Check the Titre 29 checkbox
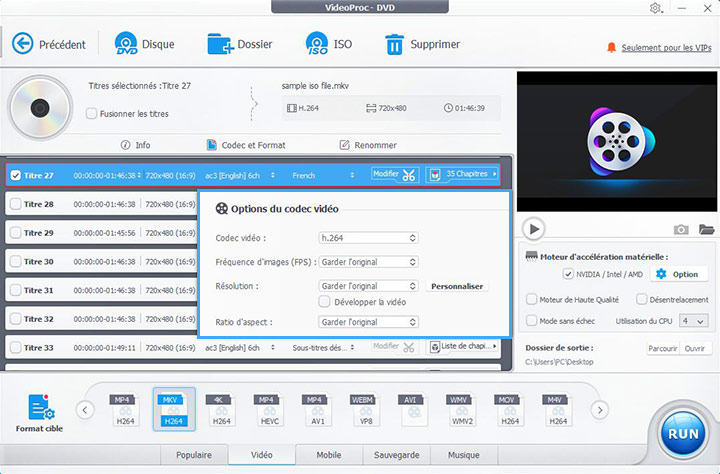This screenshot has width=720, height=474. (x=16, y=233)
